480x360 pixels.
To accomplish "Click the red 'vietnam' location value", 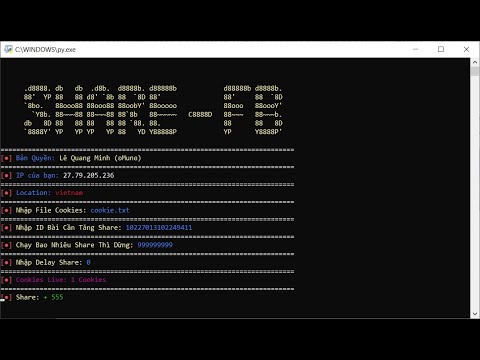I will click(69, 193).
